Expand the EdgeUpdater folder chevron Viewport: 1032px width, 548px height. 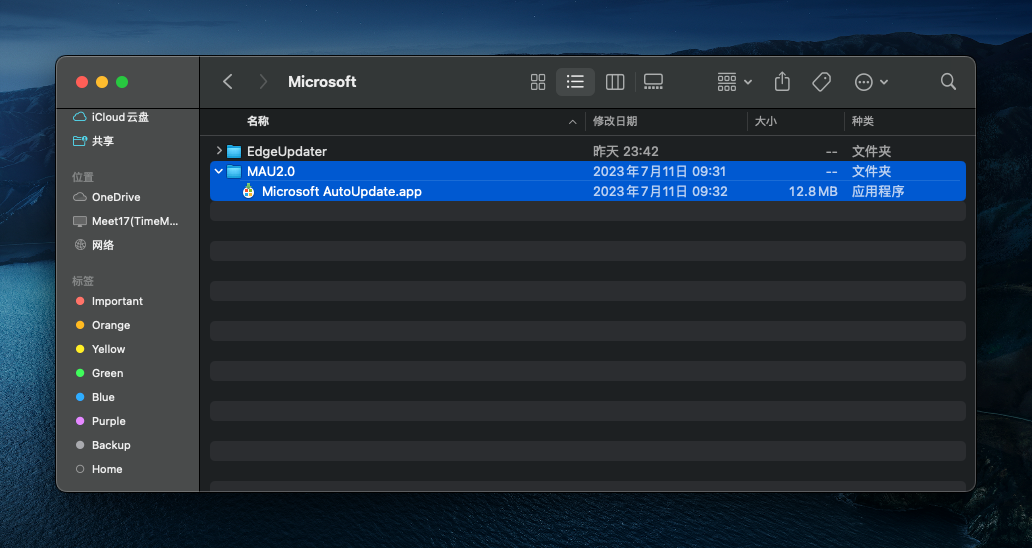tap(219, 151)
